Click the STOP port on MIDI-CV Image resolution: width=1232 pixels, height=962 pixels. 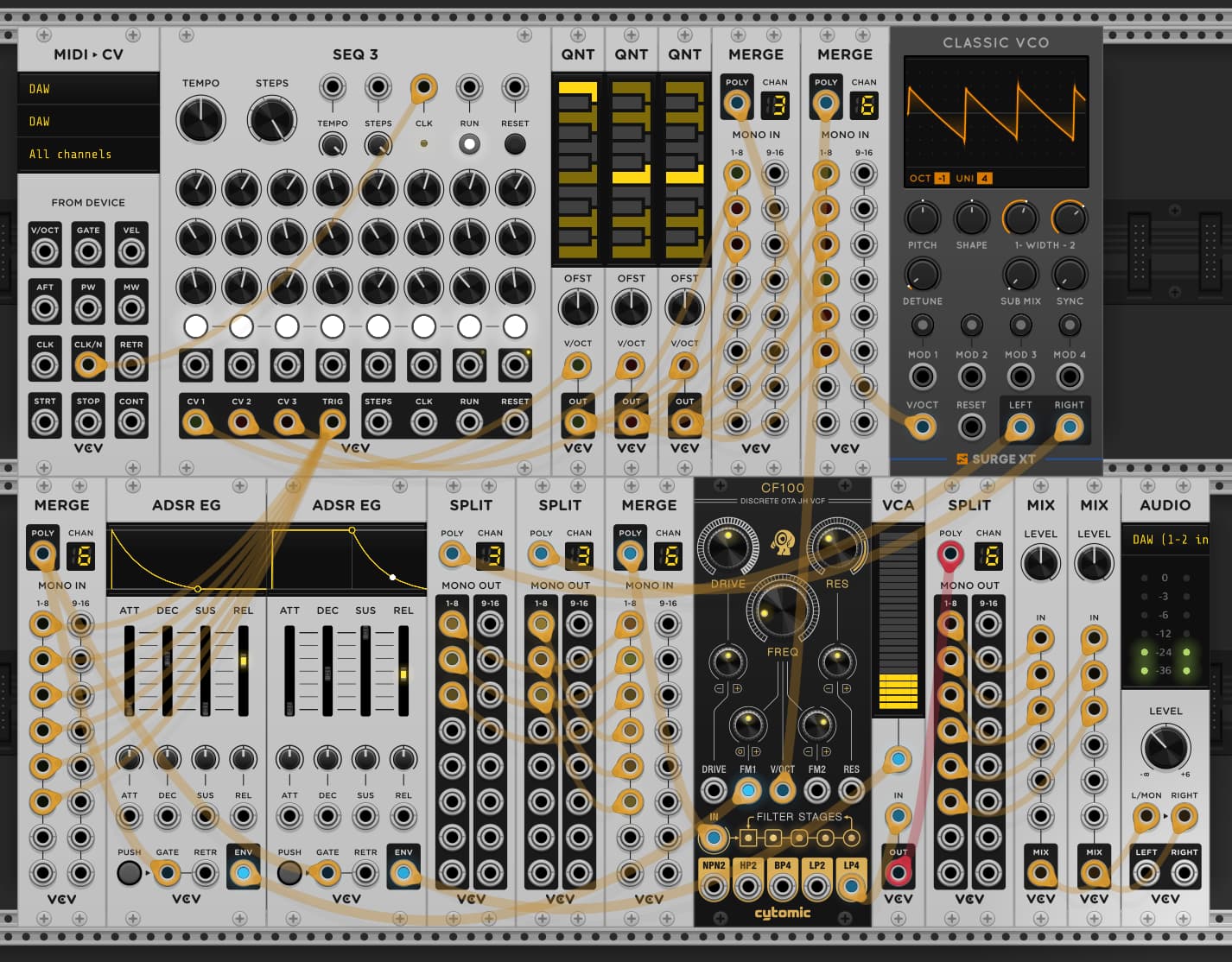coord(88,422)
